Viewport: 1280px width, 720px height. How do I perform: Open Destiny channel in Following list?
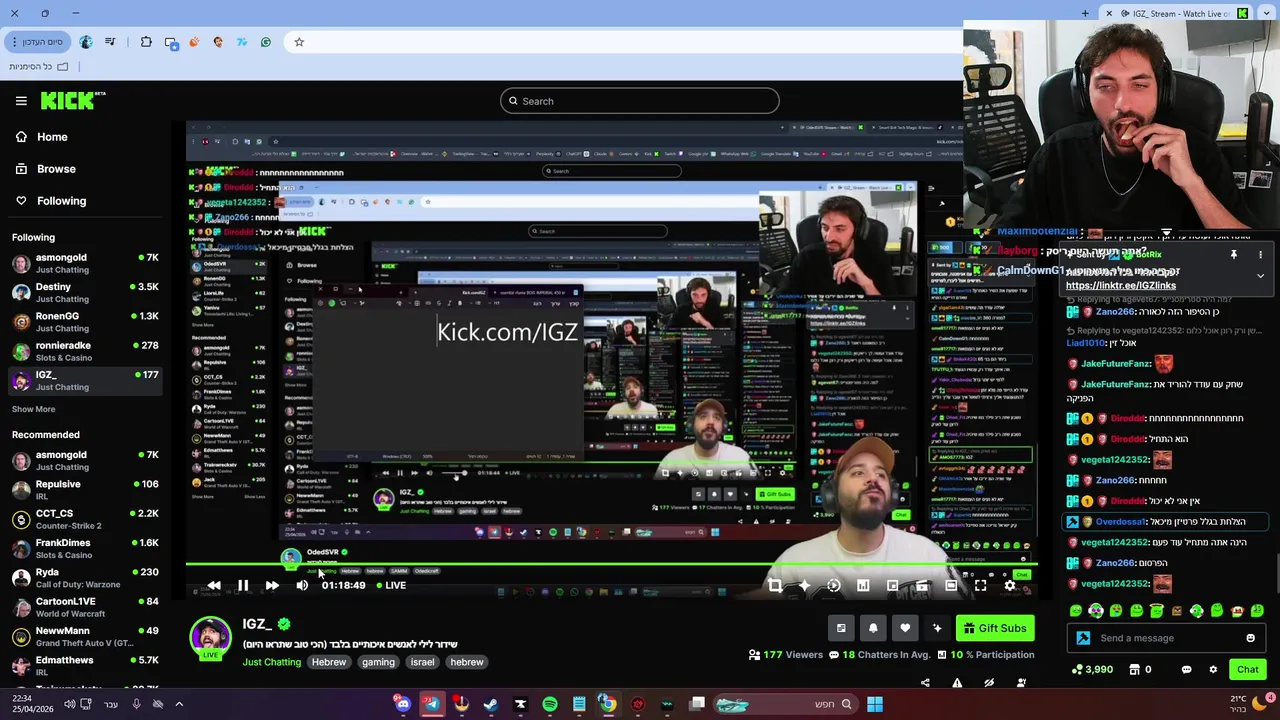coord(85,292)
